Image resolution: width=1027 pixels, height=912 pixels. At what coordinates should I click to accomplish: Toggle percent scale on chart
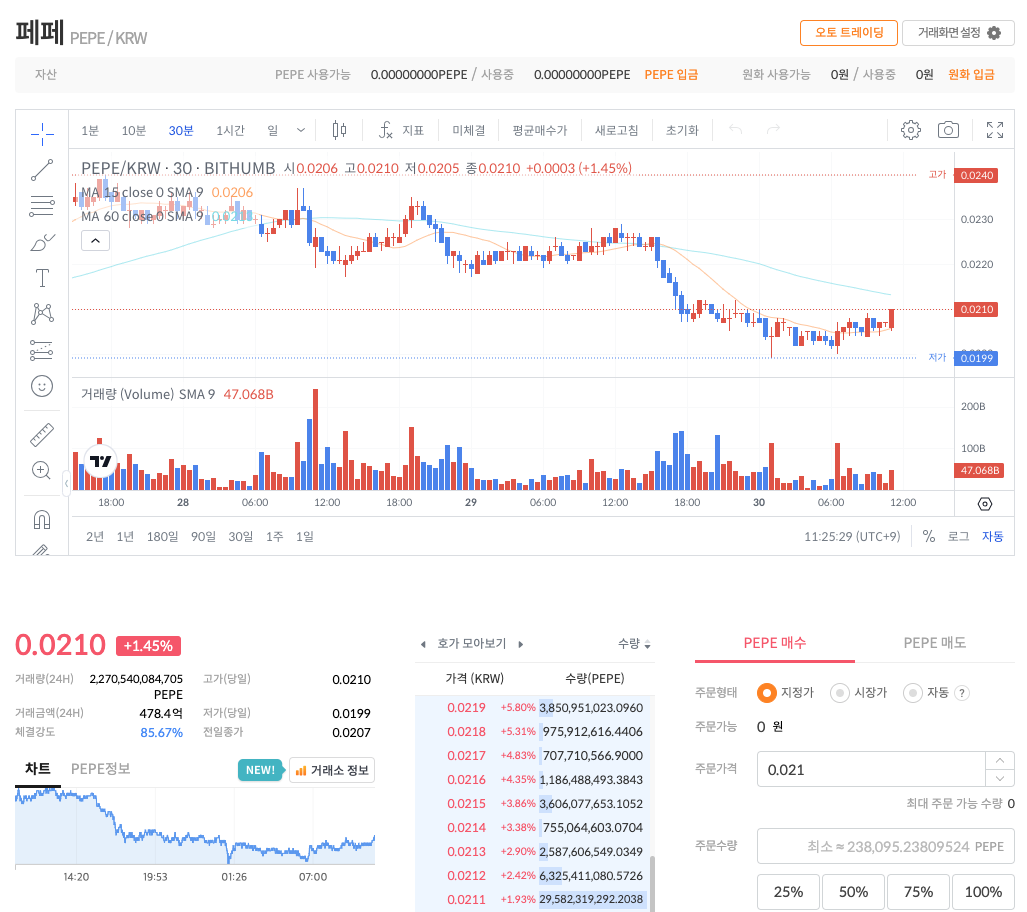click(x=929, y=536)
